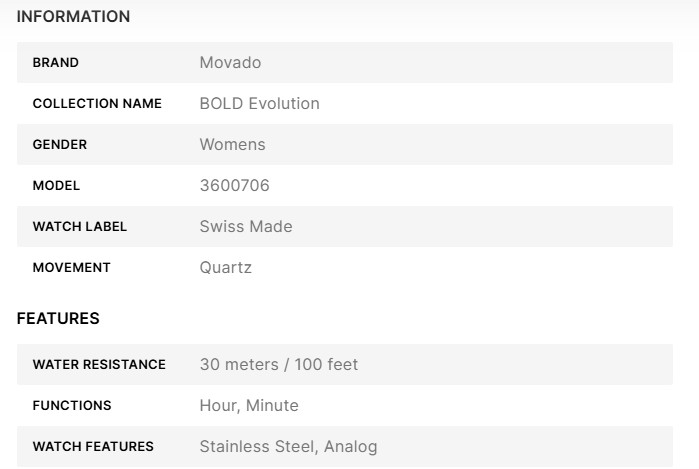The image size is (699, 469).
Task: Select the Hour, Minute functions value
Action: pos(249,406)
